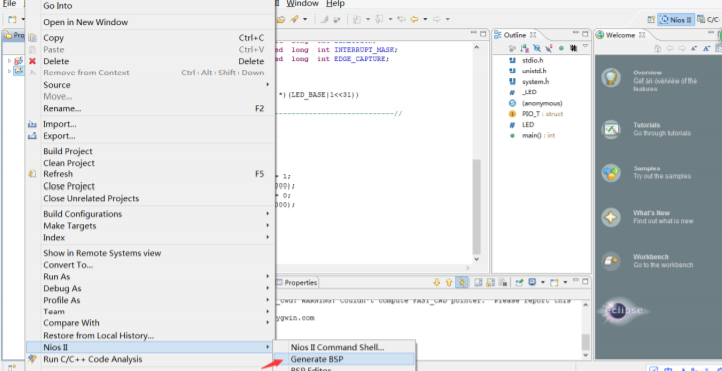
Task: Click the Display Selected Console monitor icon
Action: (532, 282)
